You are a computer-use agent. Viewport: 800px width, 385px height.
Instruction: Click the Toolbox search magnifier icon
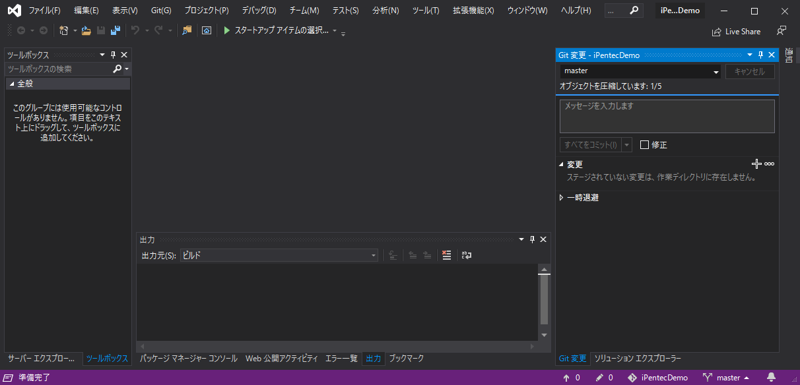(x=117, y=69)
